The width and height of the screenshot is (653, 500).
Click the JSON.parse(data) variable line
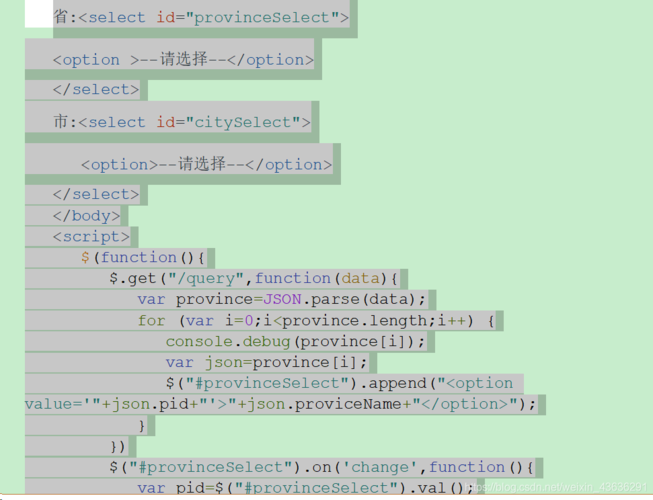[282, 299]
